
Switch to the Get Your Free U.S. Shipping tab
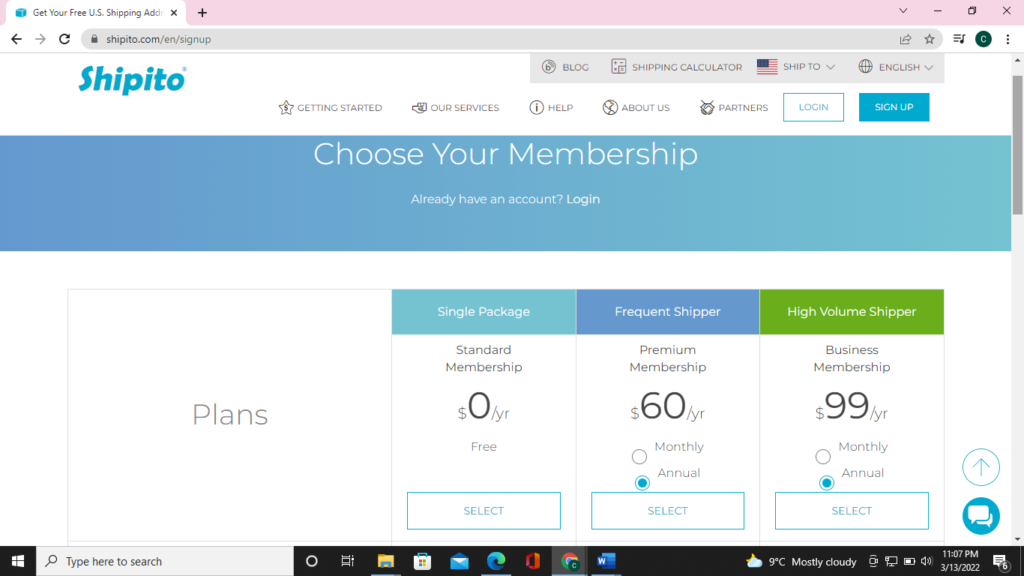point(95,12)
